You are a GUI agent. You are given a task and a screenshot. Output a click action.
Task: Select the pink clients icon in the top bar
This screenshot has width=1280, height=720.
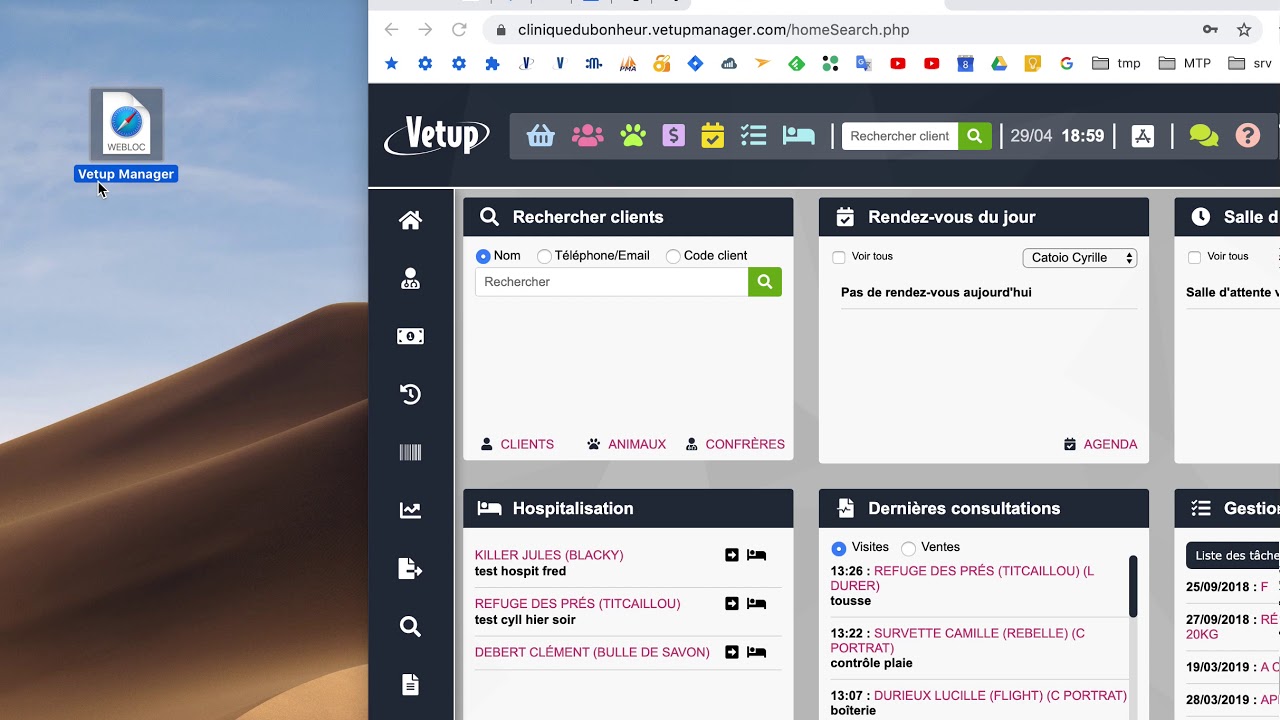click(x=587, y=135)
